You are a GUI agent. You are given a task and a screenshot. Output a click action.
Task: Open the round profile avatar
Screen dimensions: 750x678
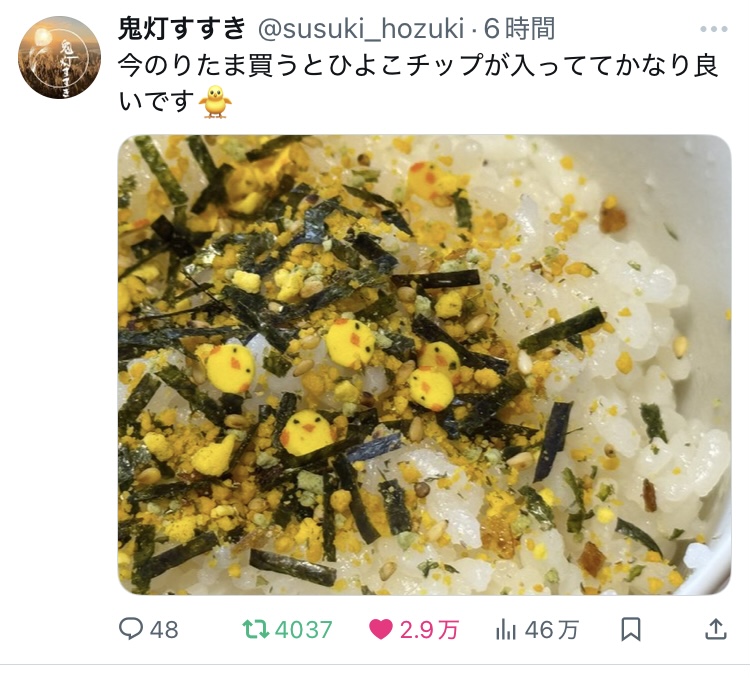pyautogui.click(x=59, y=57)
